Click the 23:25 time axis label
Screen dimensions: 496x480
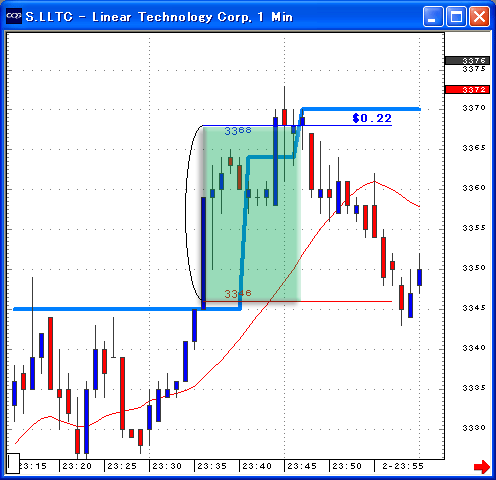coord(122,466)
